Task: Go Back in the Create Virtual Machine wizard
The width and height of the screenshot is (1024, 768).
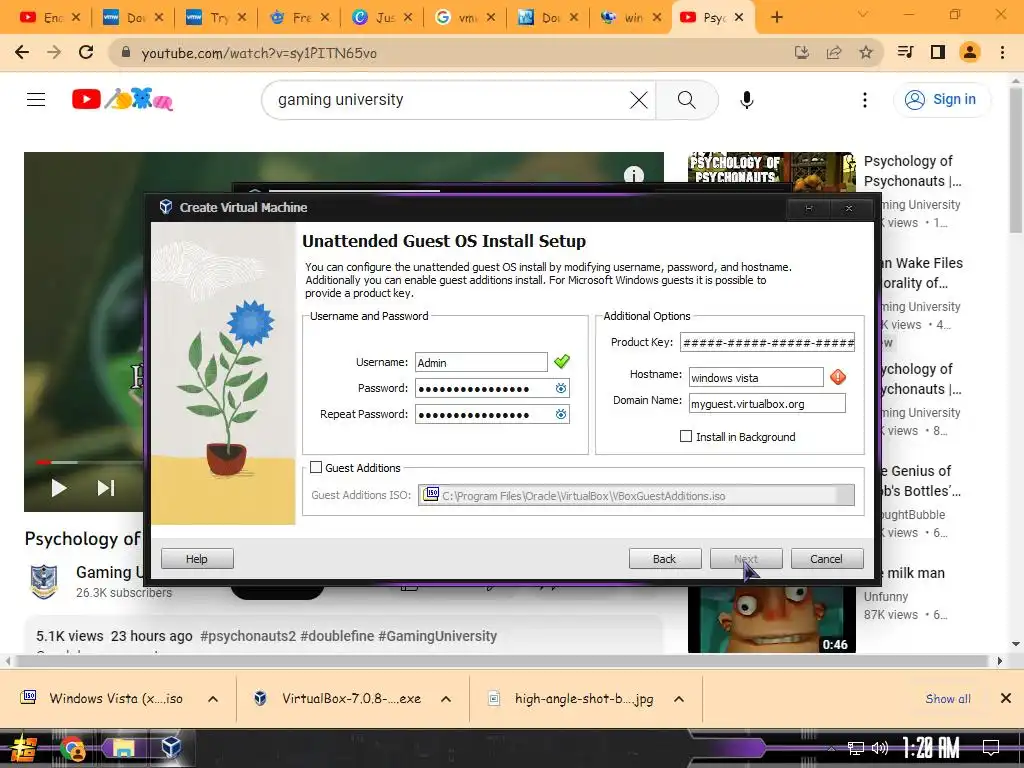Action: 665,559
